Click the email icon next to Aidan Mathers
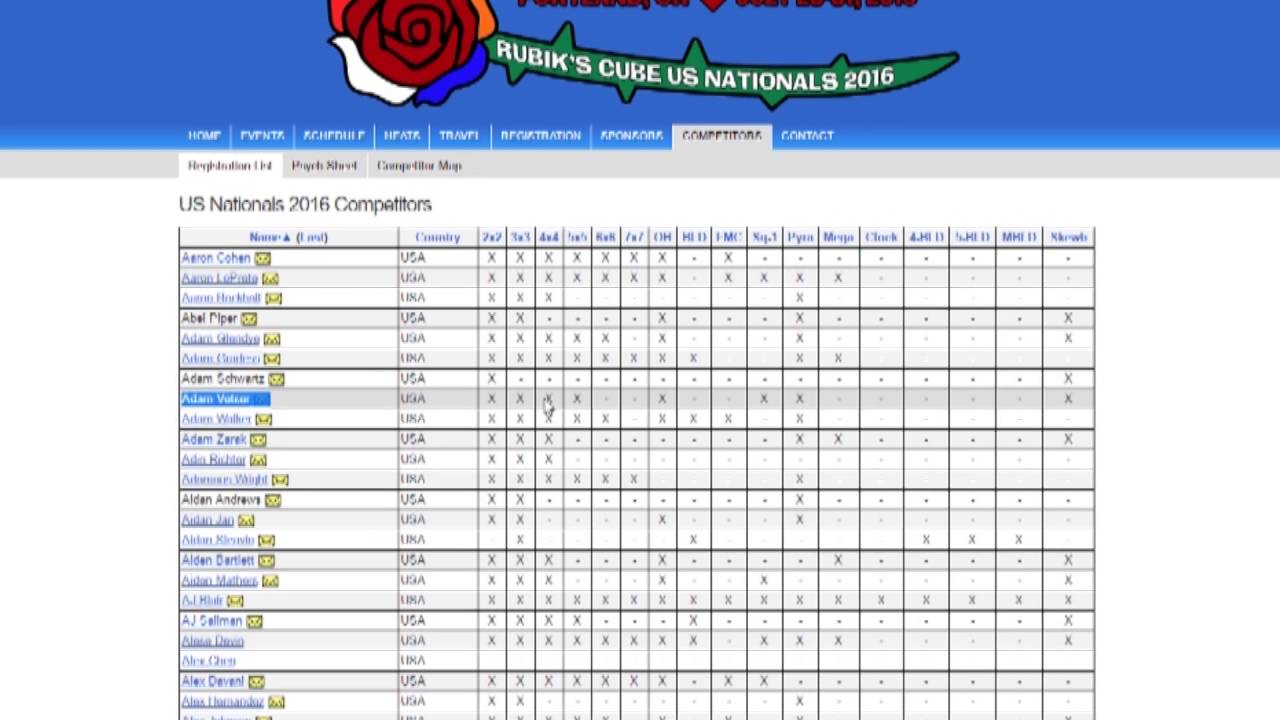1280x720 pixels. click(270, 580)
